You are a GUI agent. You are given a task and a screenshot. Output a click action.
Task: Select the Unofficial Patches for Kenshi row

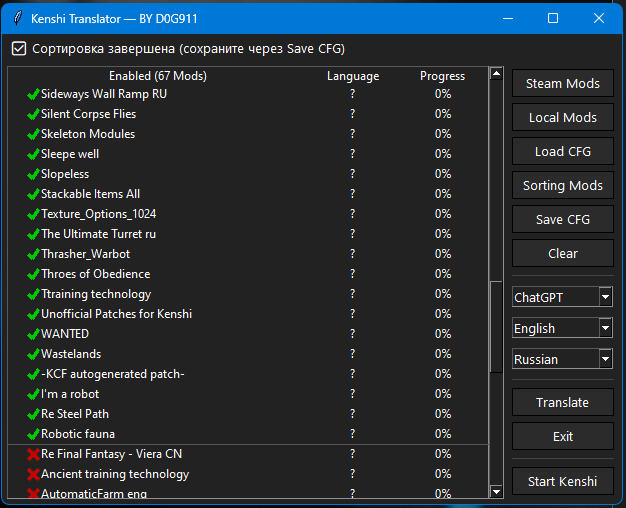click(116, 314)
